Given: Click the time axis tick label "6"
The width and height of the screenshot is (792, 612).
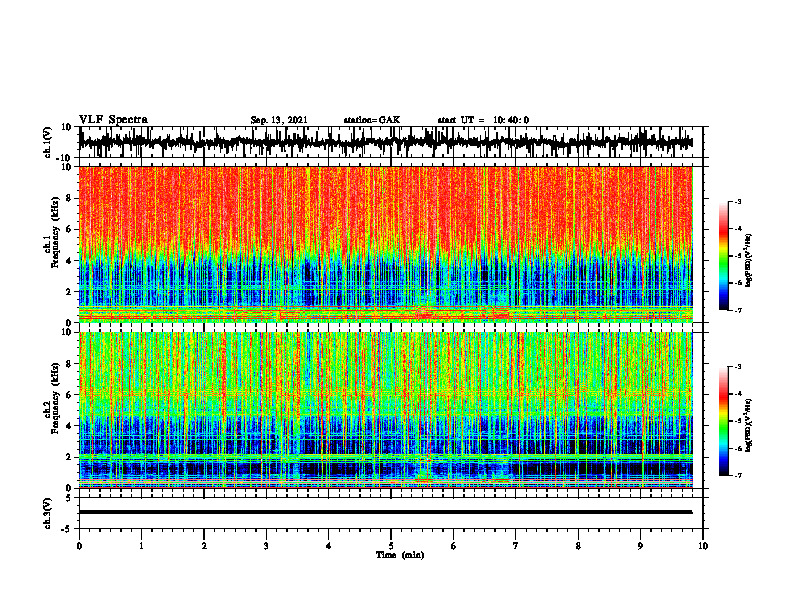Looking at the screenshot, I should (x=453, y=546).
